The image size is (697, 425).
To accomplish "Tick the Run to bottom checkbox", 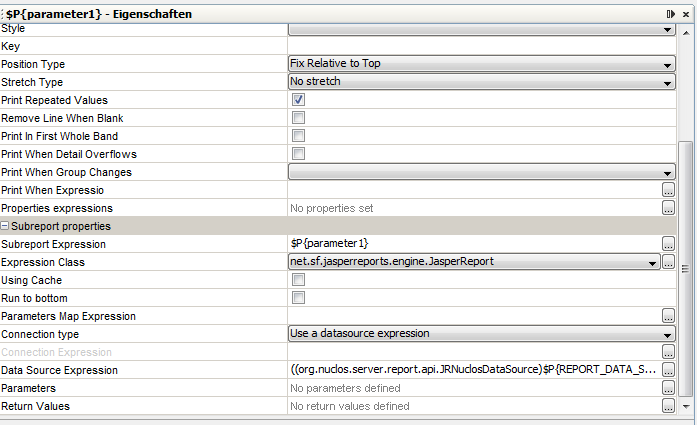I will coord(298,298).
